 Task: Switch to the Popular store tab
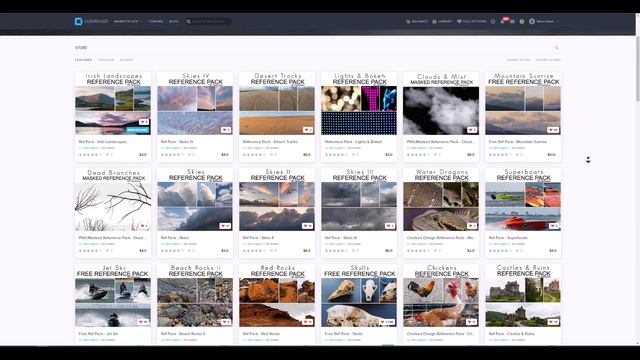[x=106, y=60]
